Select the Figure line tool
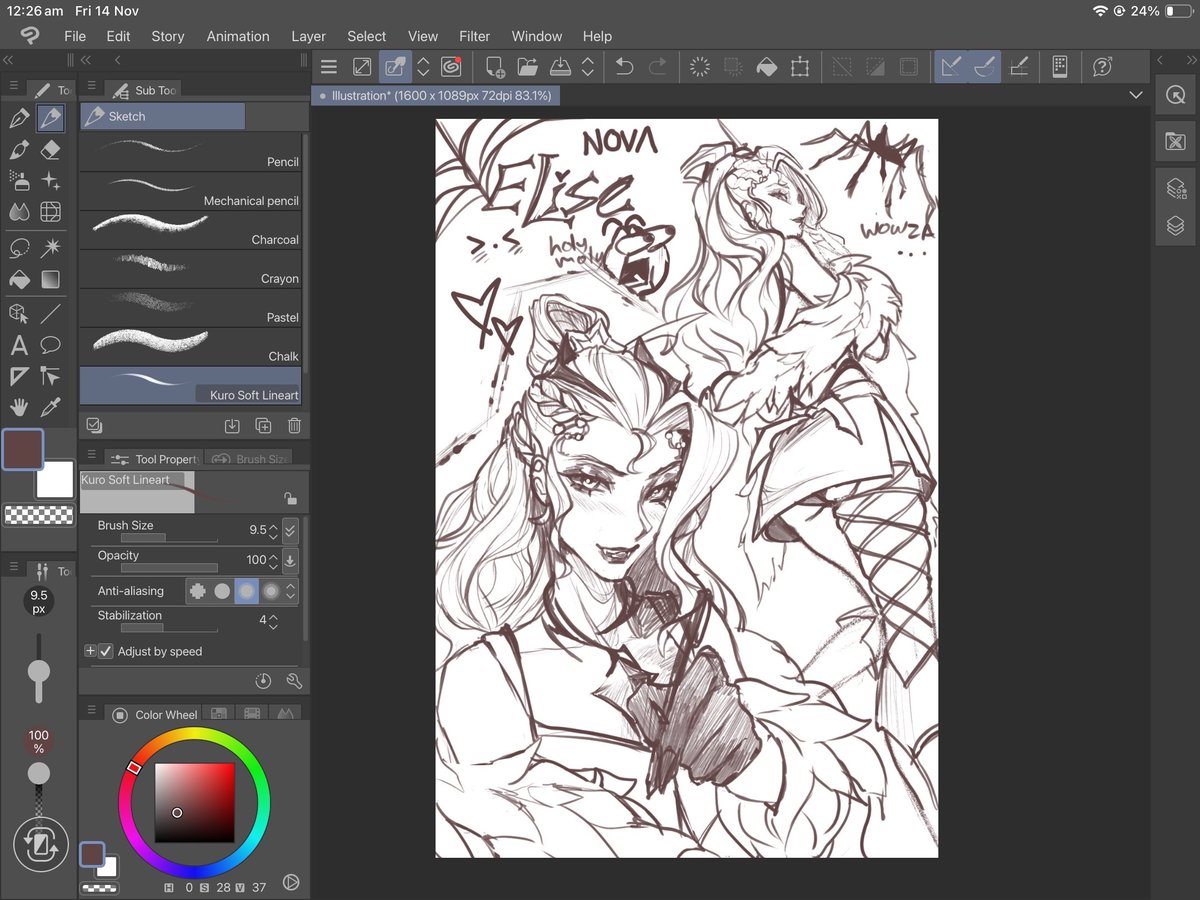Image resolution: width=1200 pixels, height=900 pixels. pos(50,314)
